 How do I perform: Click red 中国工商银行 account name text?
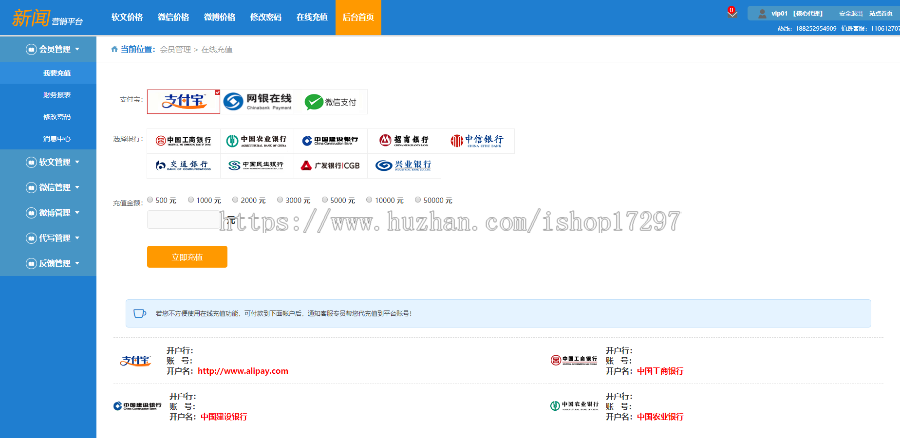pyautogui.click(x=660, y=371)
